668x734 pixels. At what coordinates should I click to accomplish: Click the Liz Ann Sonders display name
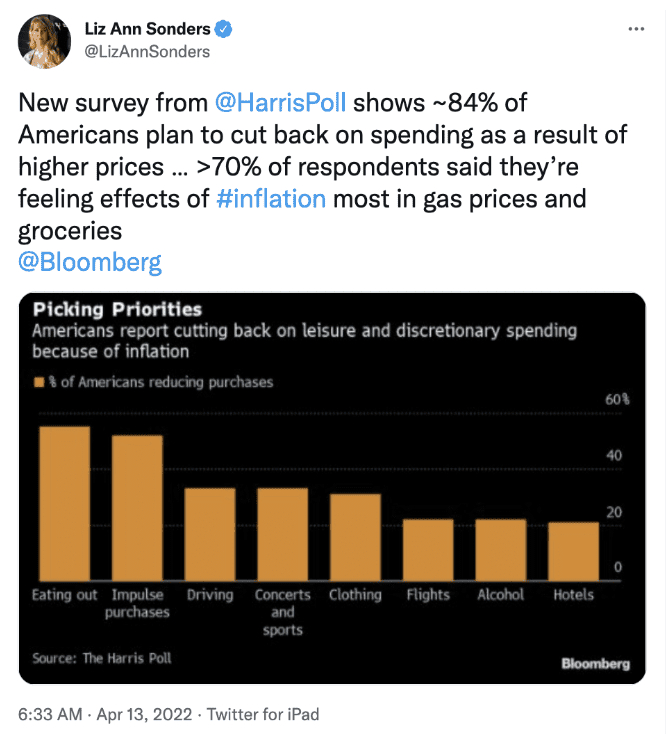(x=147, y=29)
